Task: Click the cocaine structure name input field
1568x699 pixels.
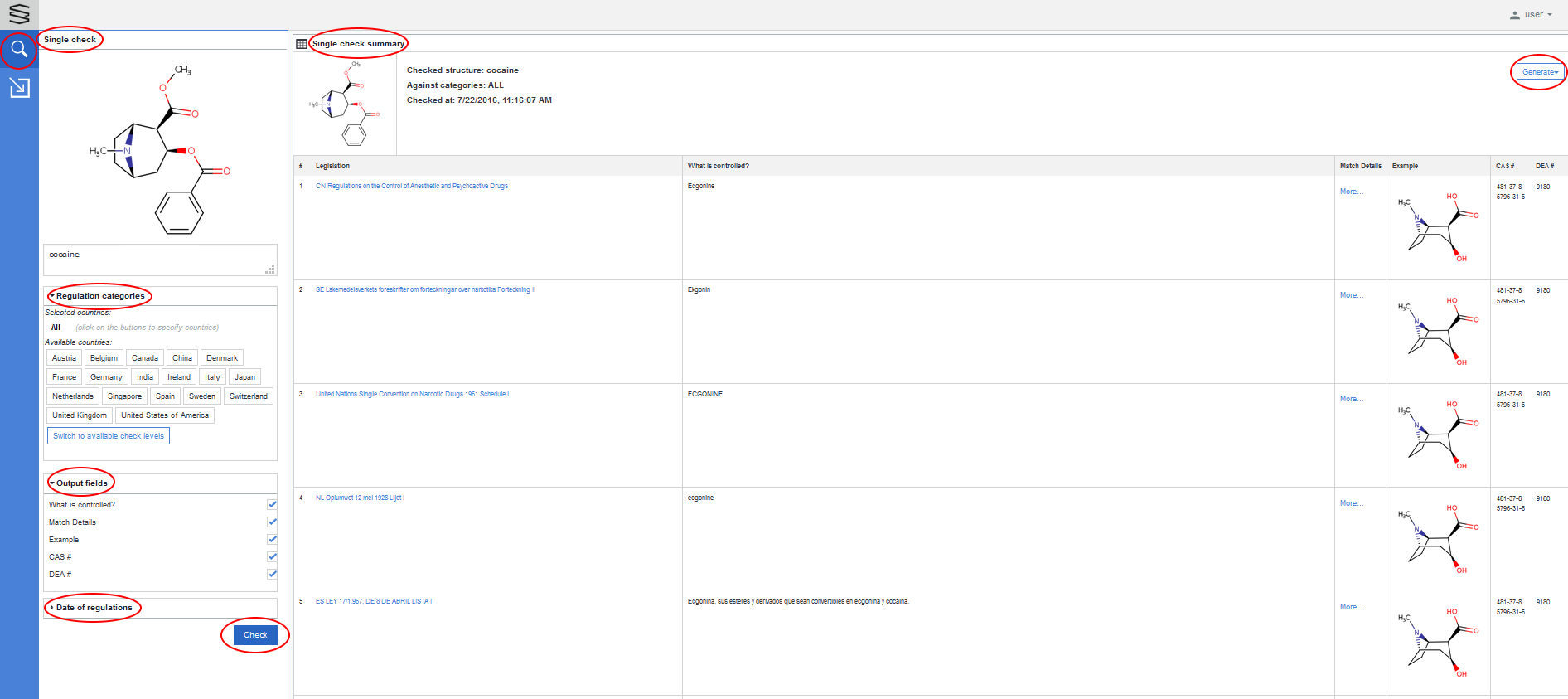Action: coord(157,255)
